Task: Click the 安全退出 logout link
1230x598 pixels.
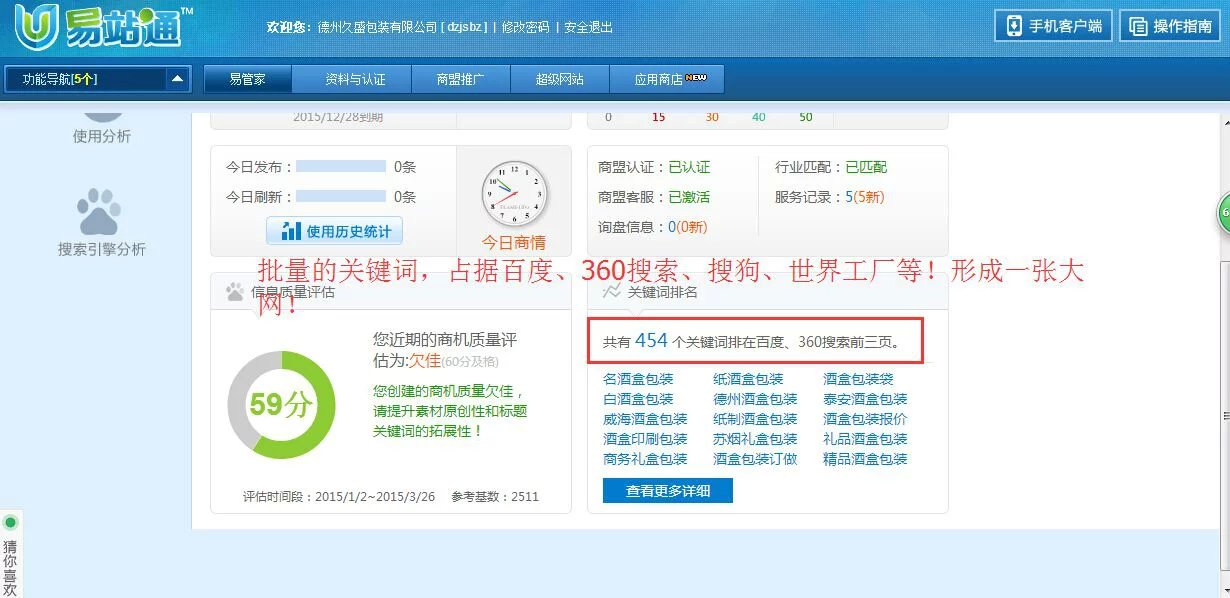Action: (589, 27)
